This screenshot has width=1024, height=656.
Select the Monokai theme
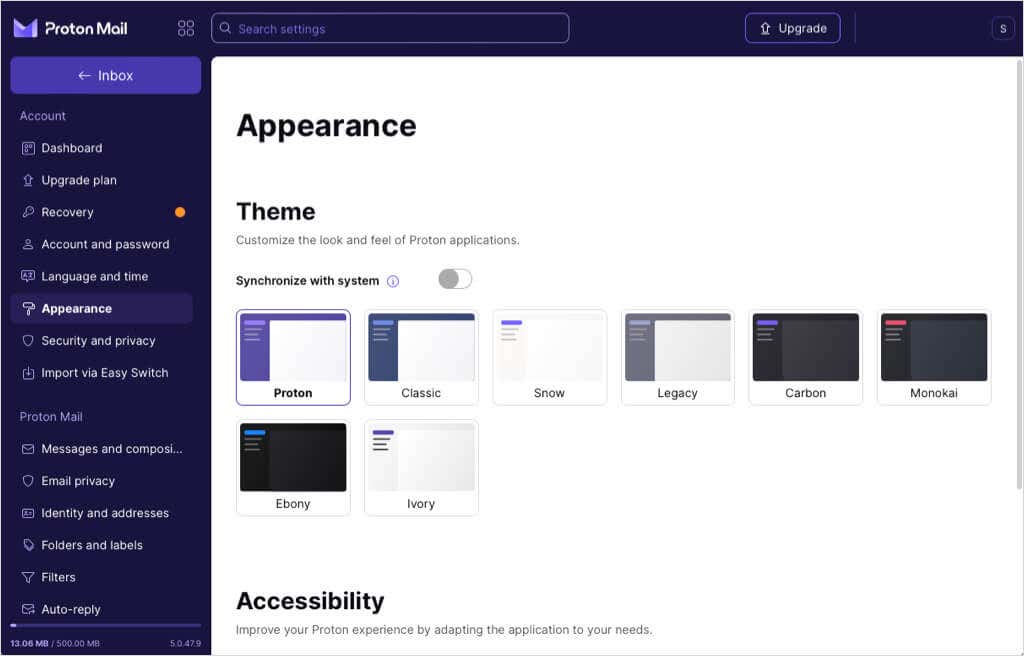coord(934,357)
